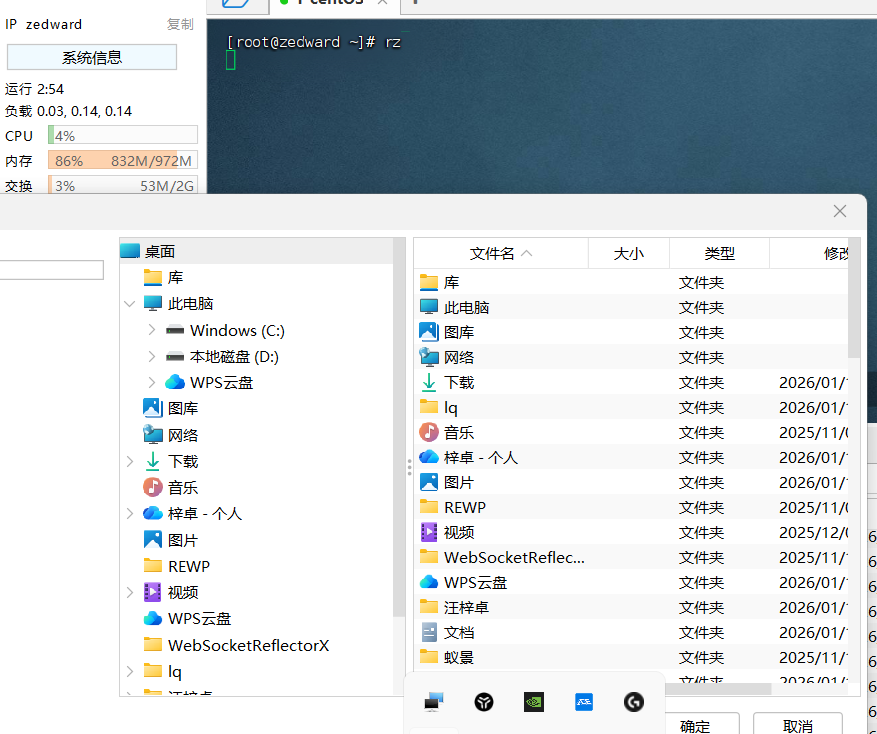Click the WPS云盘 cloud icon in file list

[x=429, y=582]
